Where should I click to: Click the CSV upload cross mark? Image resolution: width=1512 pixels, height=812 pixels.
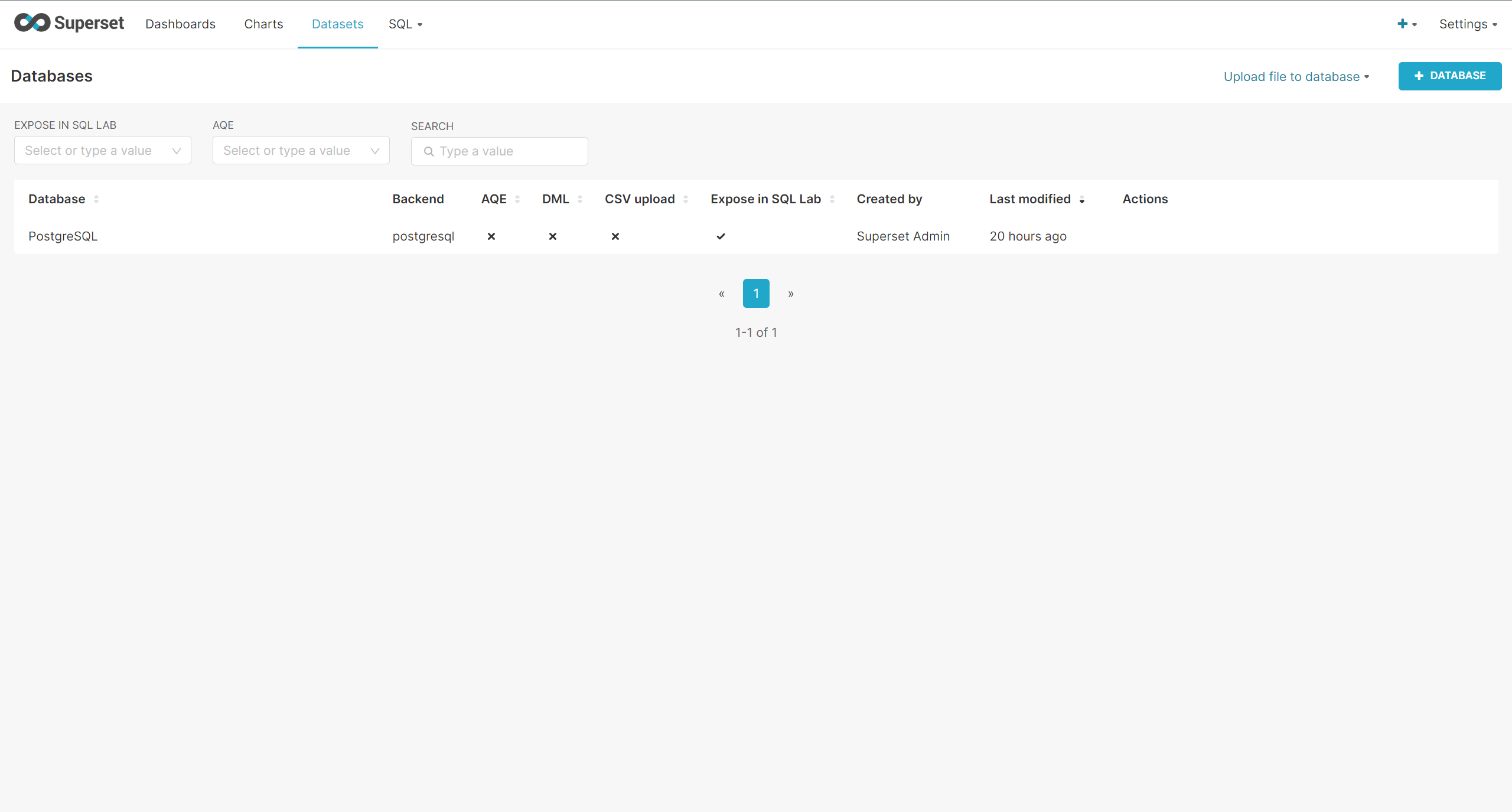pos(615,236)
